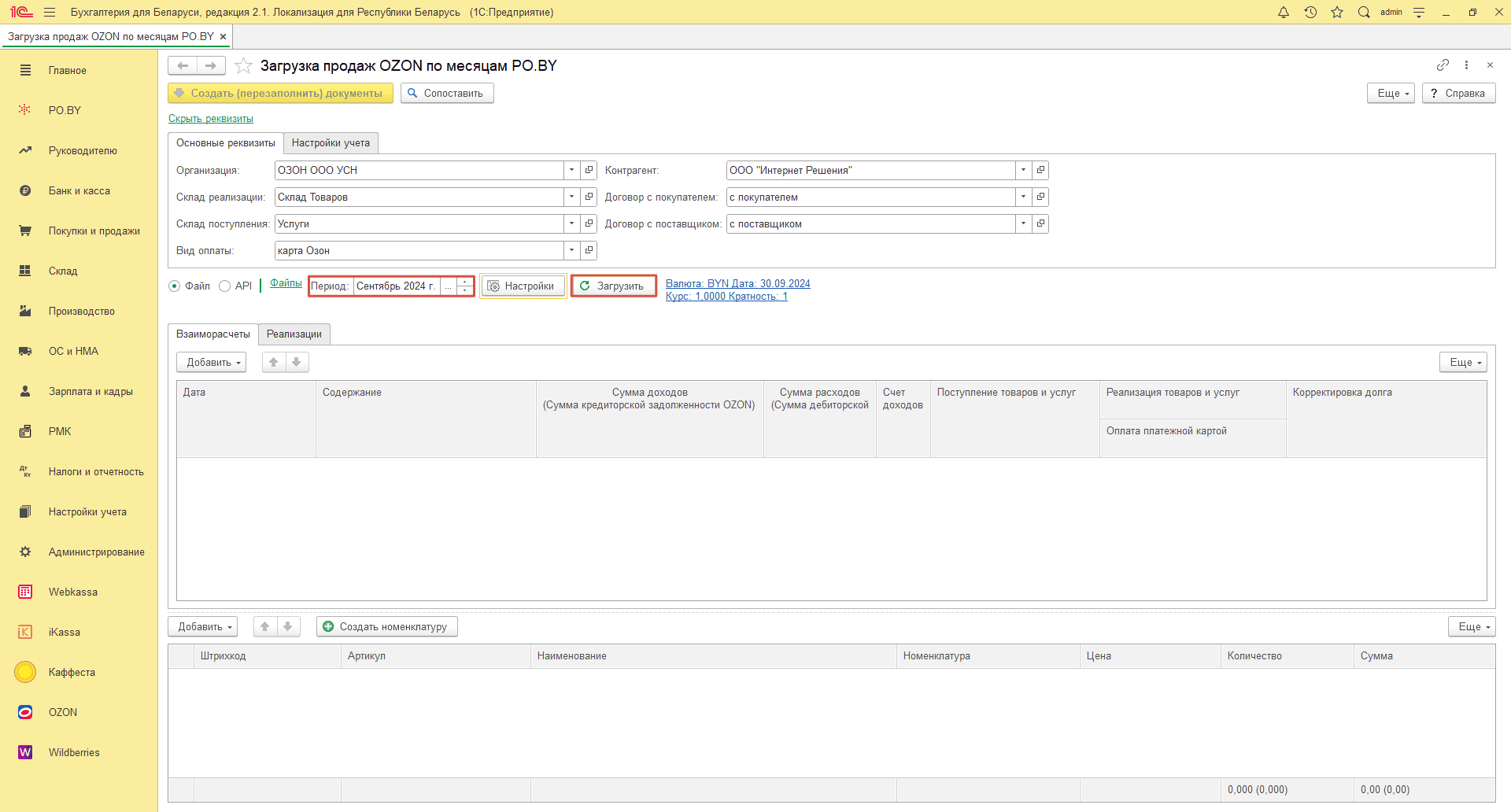Screen dimensions: 1511x812
Task: Add the form to favorites star
Action: click(x=244, y=65)
